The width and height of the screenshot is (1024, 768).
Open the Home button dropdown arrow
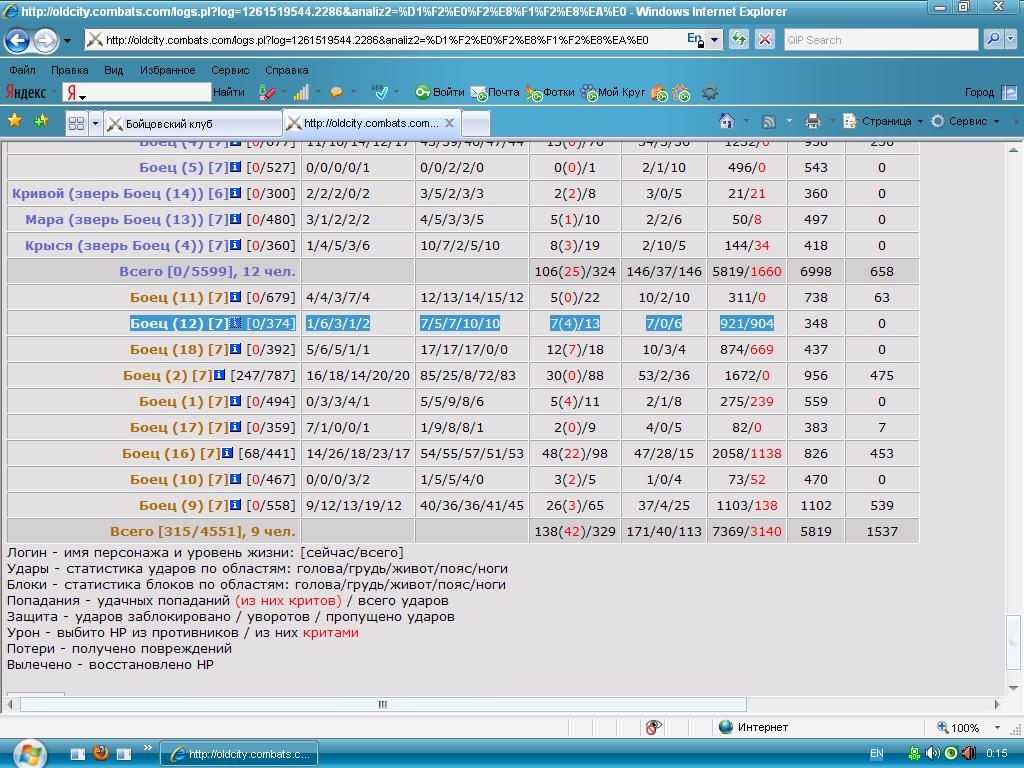[x=746, y=121]
